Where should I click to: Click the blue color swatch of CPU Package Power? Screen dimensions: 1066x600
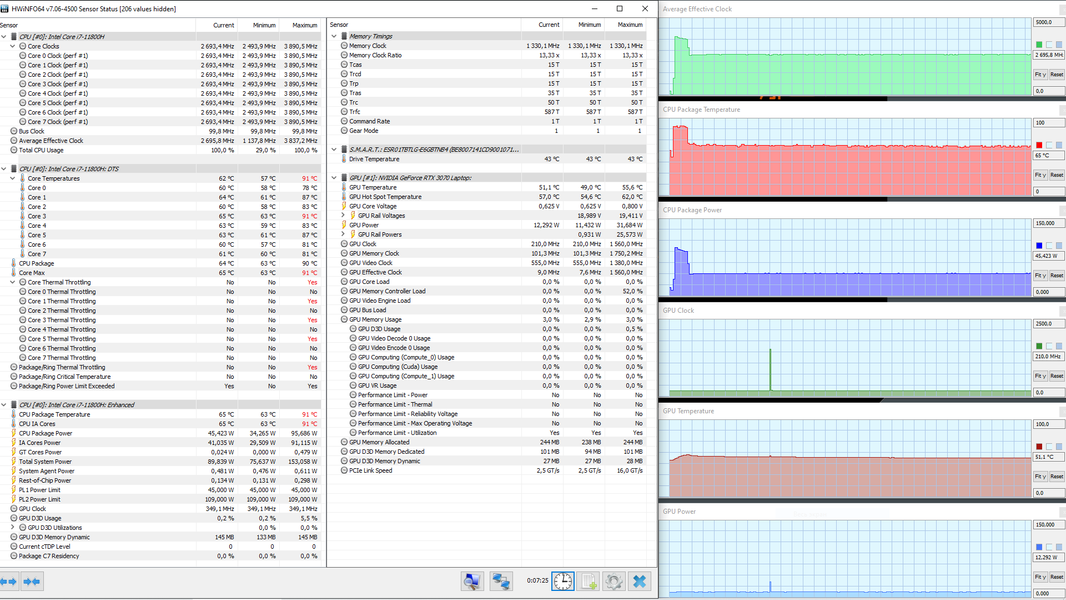(1038, 246)
